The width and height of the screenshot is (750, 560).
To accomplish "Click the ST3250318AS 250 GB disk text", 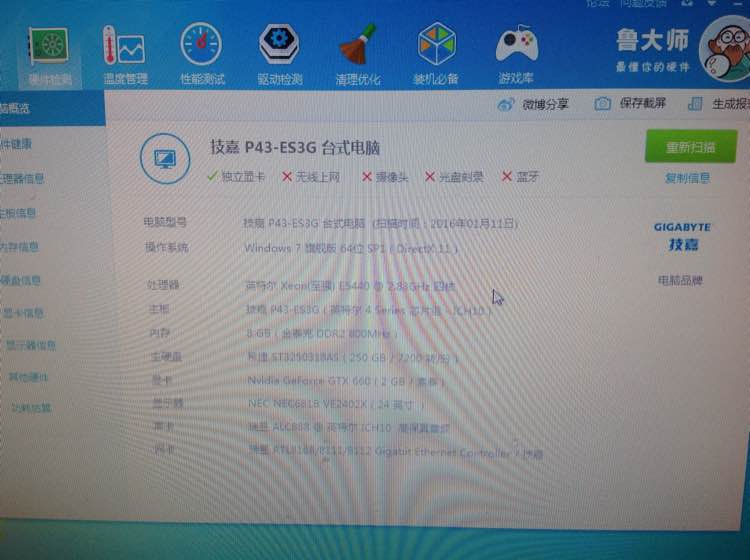I will [x=353, y=357].
